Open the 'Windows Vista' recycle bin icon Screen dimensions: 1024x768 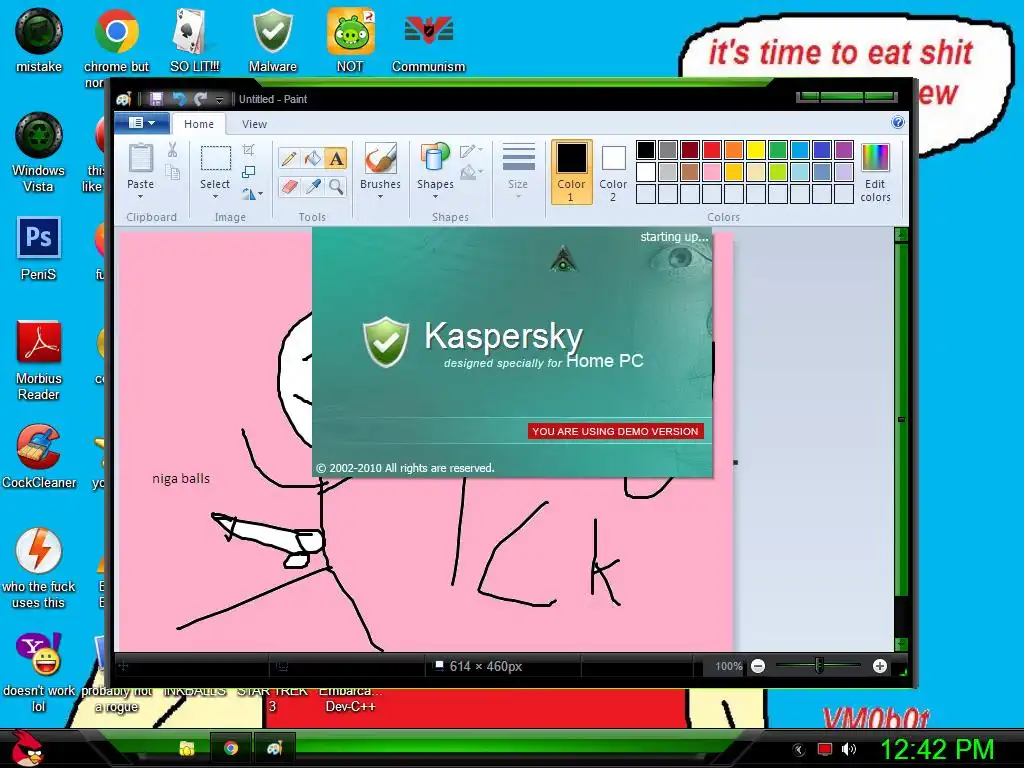coord(39,153)
